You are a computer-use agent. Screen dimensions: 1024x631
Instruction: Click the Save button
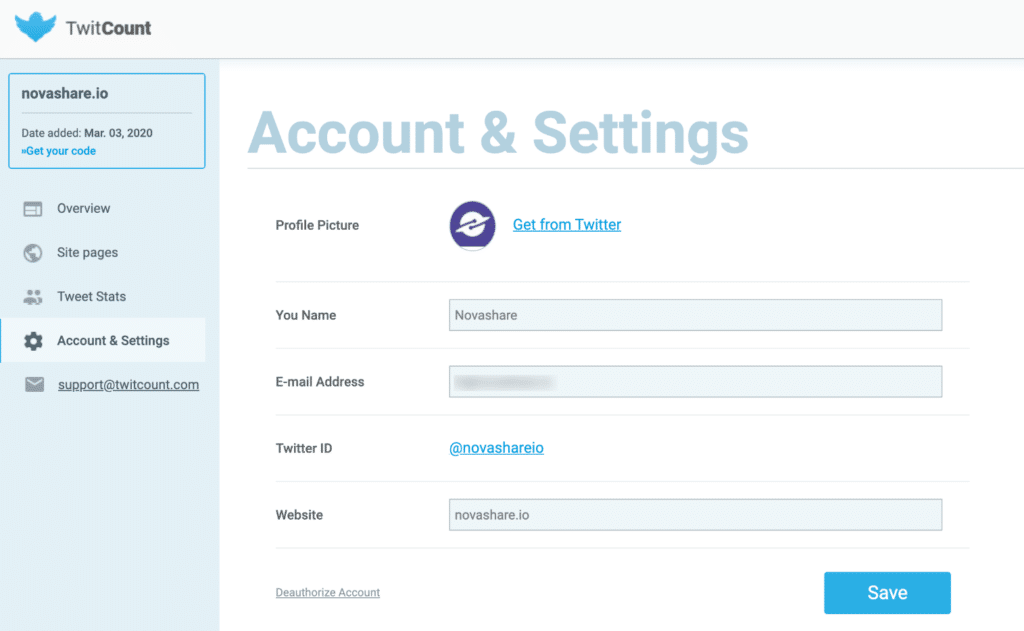(x=887, y=593)
